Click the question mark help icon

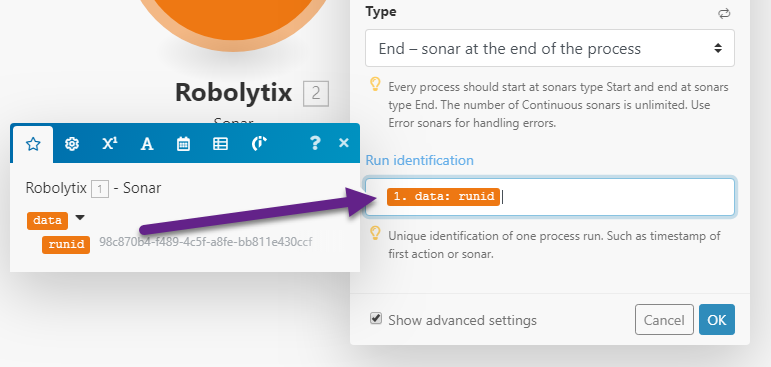pyautogui.click(x=315, y=143)
